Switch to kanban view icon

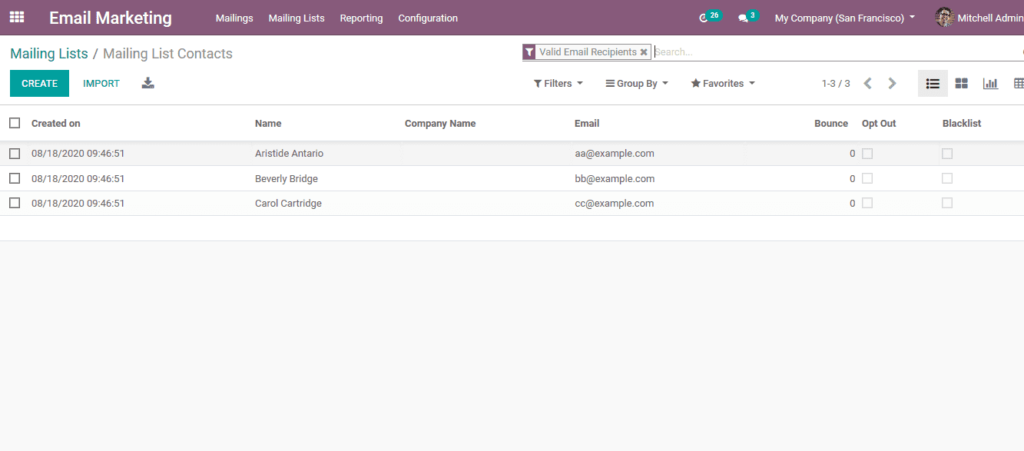[x=961, y=84]
